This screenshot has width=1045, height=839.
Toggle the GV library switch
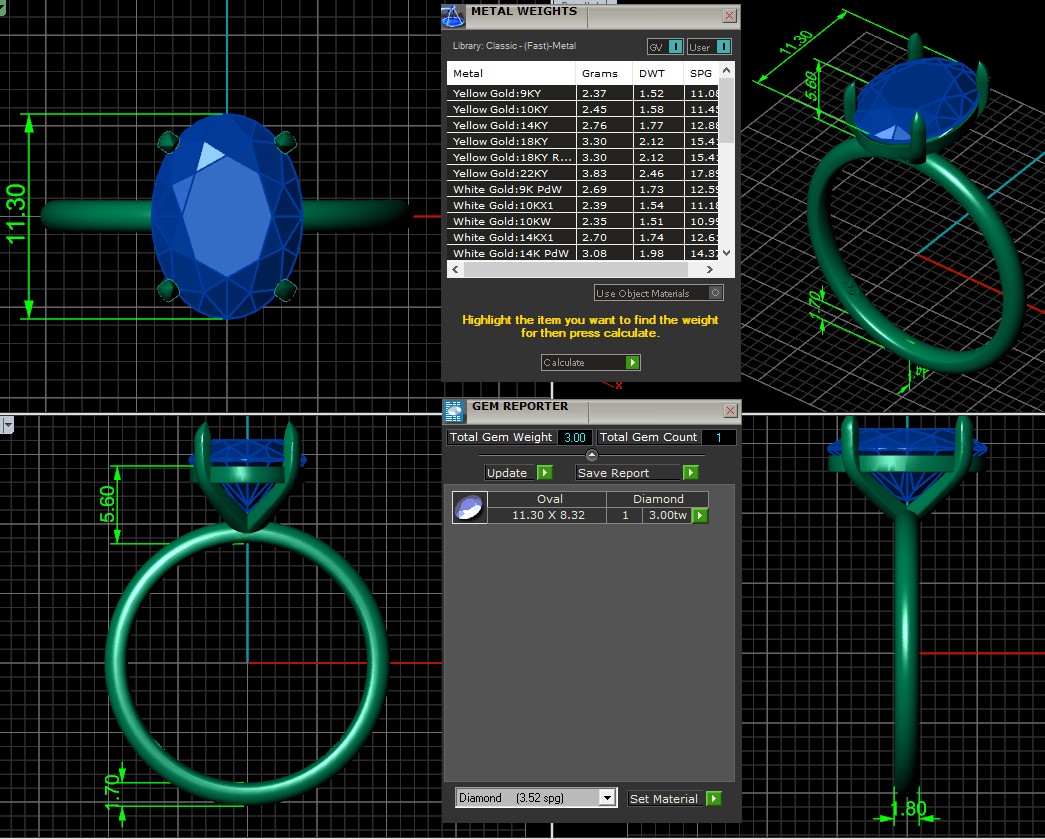pyautogui.click(x=667, y=47)
